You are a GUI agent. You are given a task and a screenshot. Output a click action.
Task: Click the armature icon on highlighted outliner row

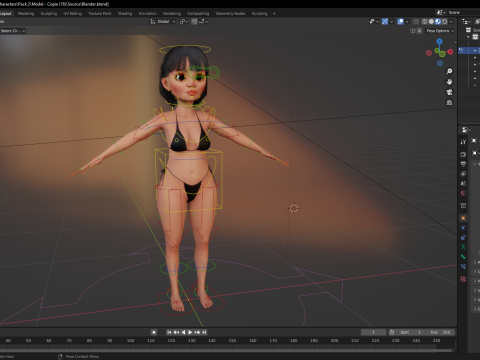pyautogui.click(x=461, y=50)
